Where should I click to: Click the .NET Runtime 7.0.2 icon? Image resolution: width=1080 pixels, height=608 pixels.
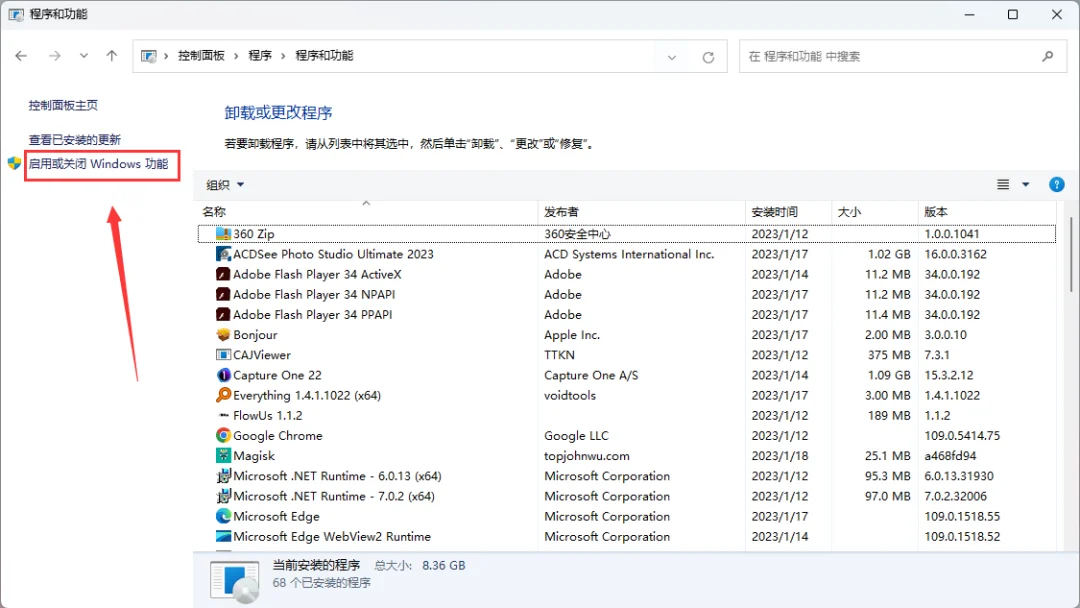223,496
